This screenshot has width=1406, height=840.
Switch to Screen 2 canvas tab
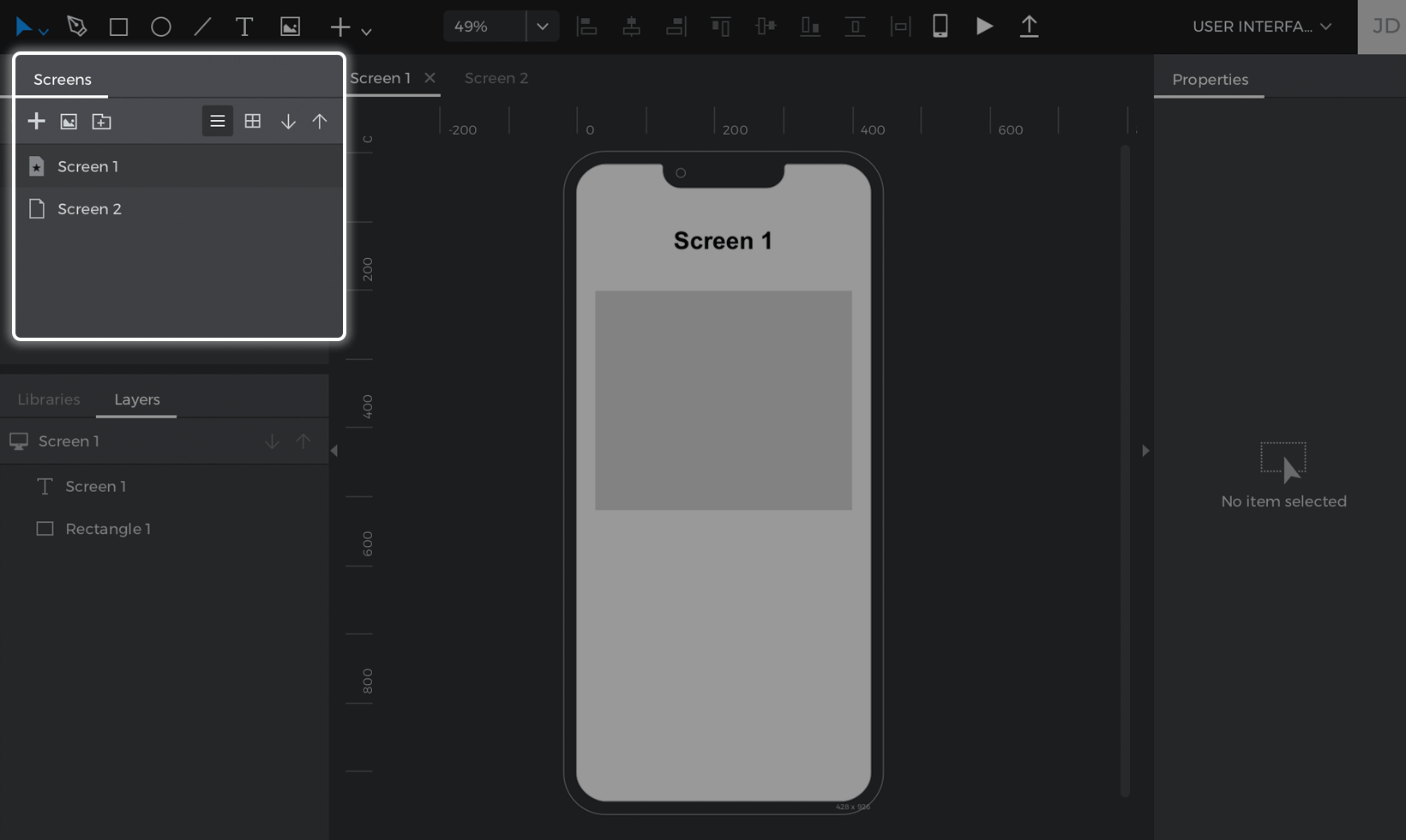[x=496, y=78]
